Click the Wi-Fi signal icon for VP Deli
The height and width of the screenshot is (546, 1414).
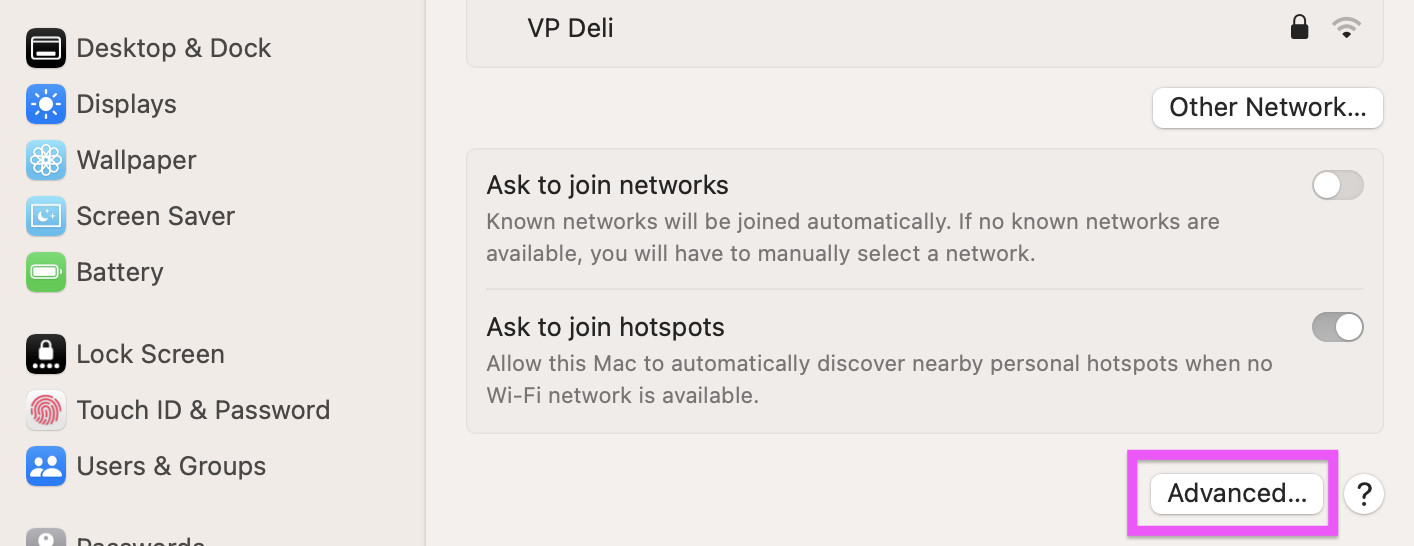(1347, 28)
